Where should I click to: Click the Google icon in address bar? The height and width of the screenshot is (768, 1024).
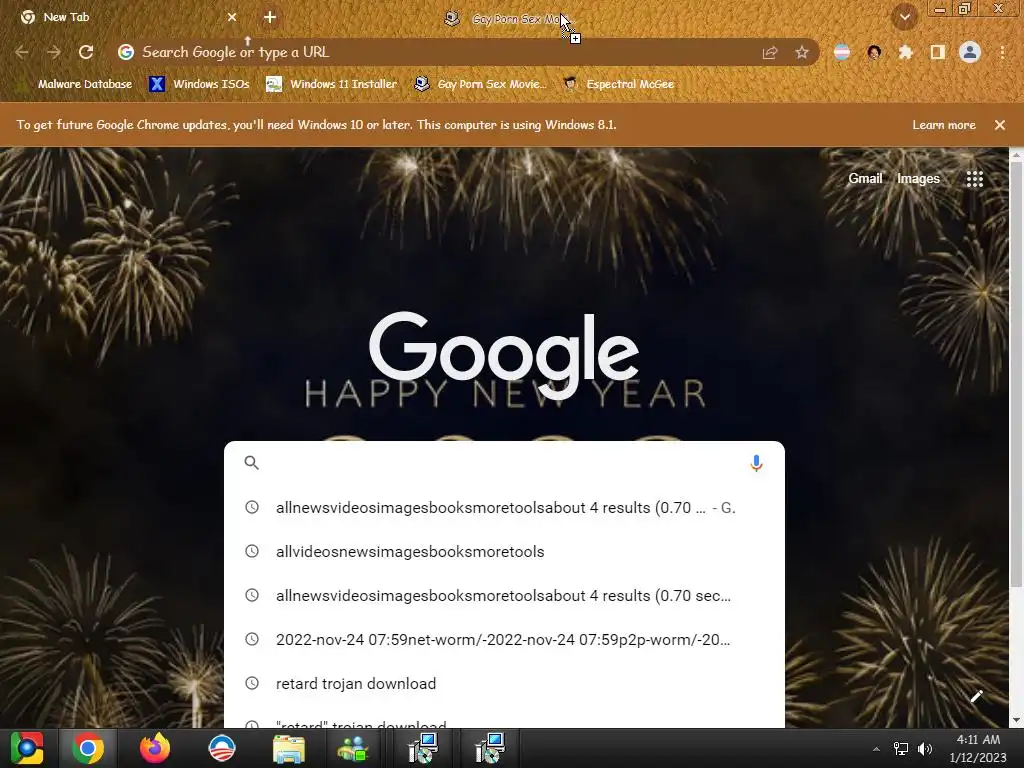[126, 52]
